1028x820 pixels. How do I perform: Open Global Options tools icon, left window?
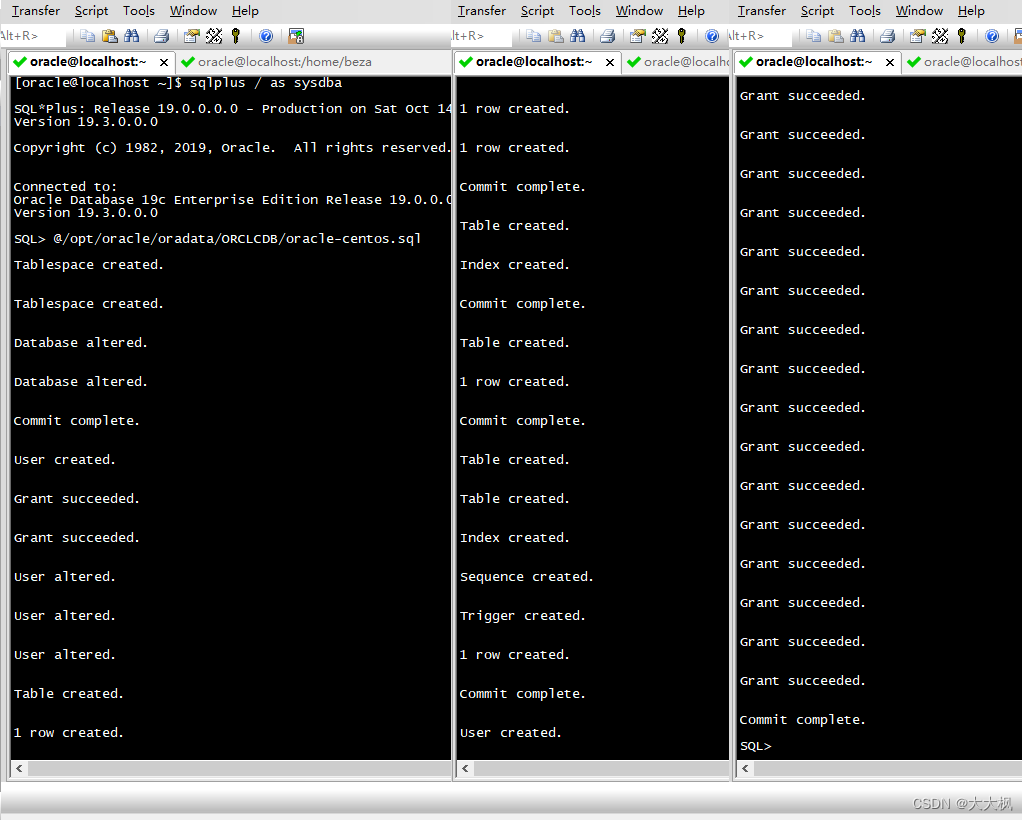tap(214, 36)
